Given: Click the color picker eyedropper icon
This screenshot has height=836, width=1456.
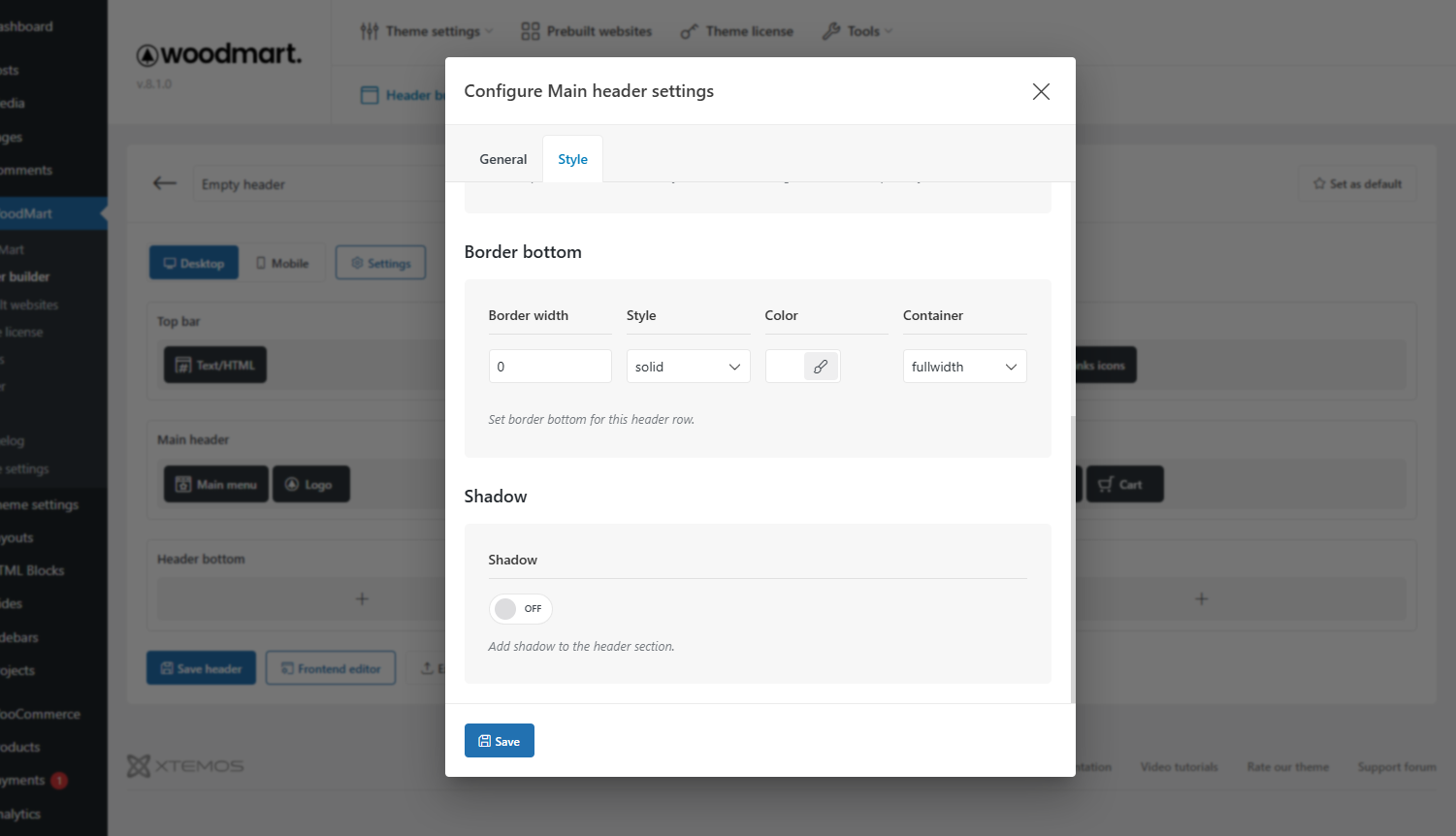Looking at the screenshot, I should click(821, 367).
